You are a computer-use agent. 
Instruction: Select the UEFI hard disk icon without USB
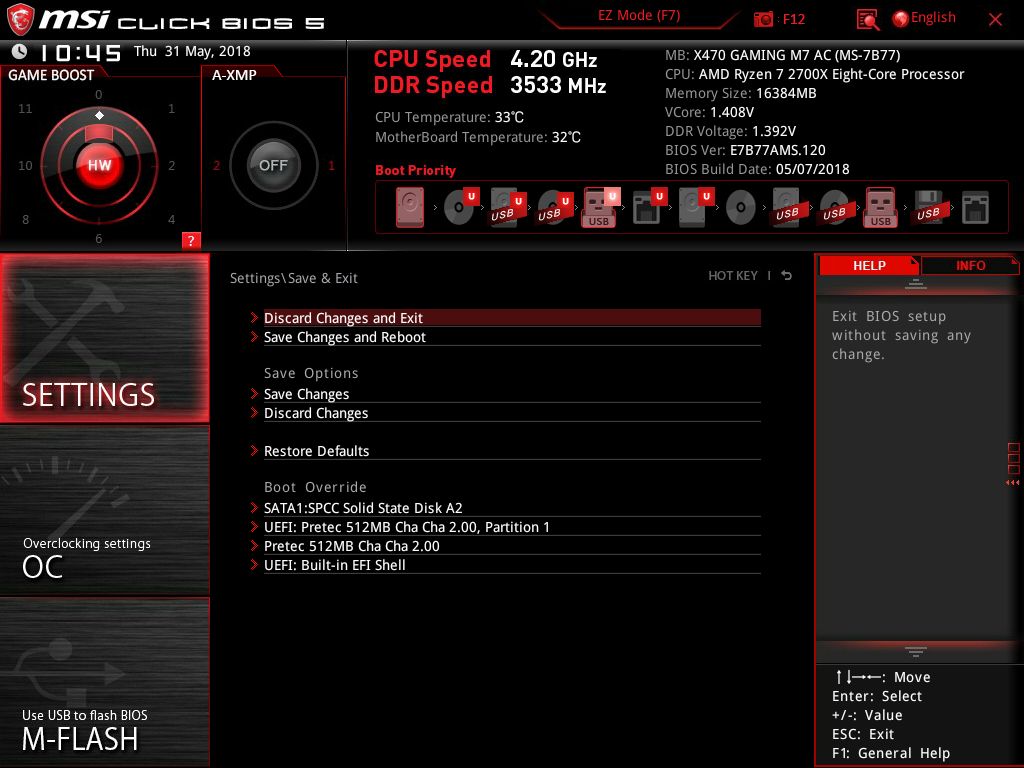pos(696,207)
